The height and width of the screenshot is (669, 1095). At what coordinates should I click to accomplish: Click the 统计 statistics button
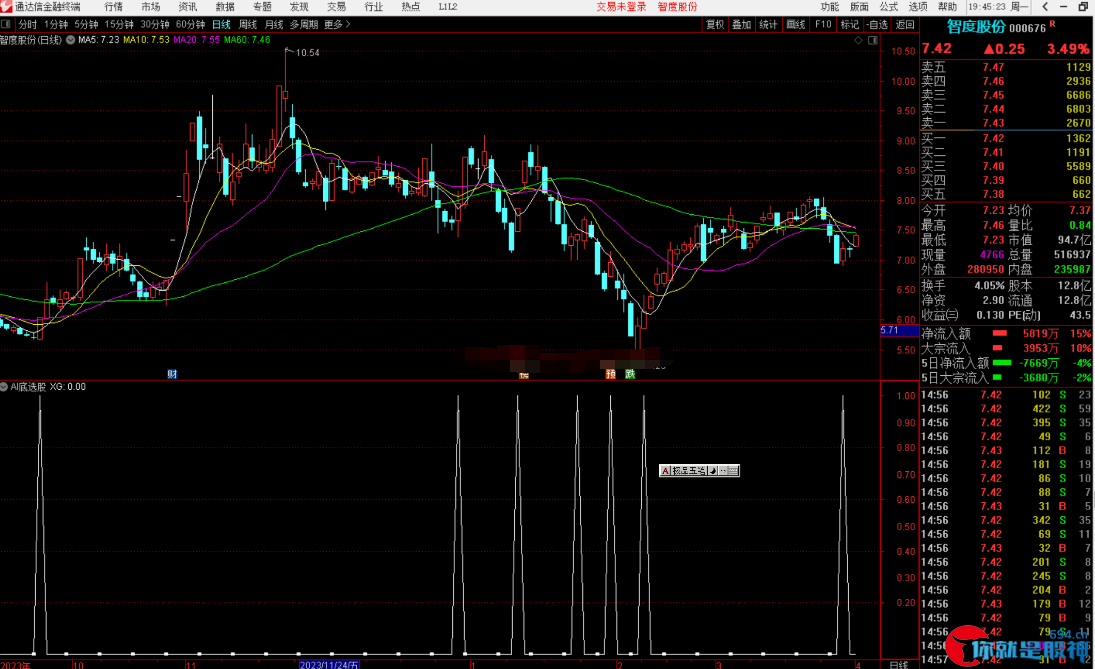(x=768, y=24)
